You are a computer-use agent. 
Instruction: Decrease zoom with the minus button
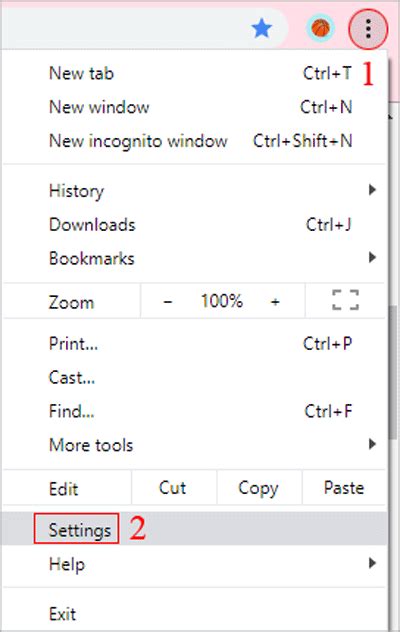[x=168, y=301]
